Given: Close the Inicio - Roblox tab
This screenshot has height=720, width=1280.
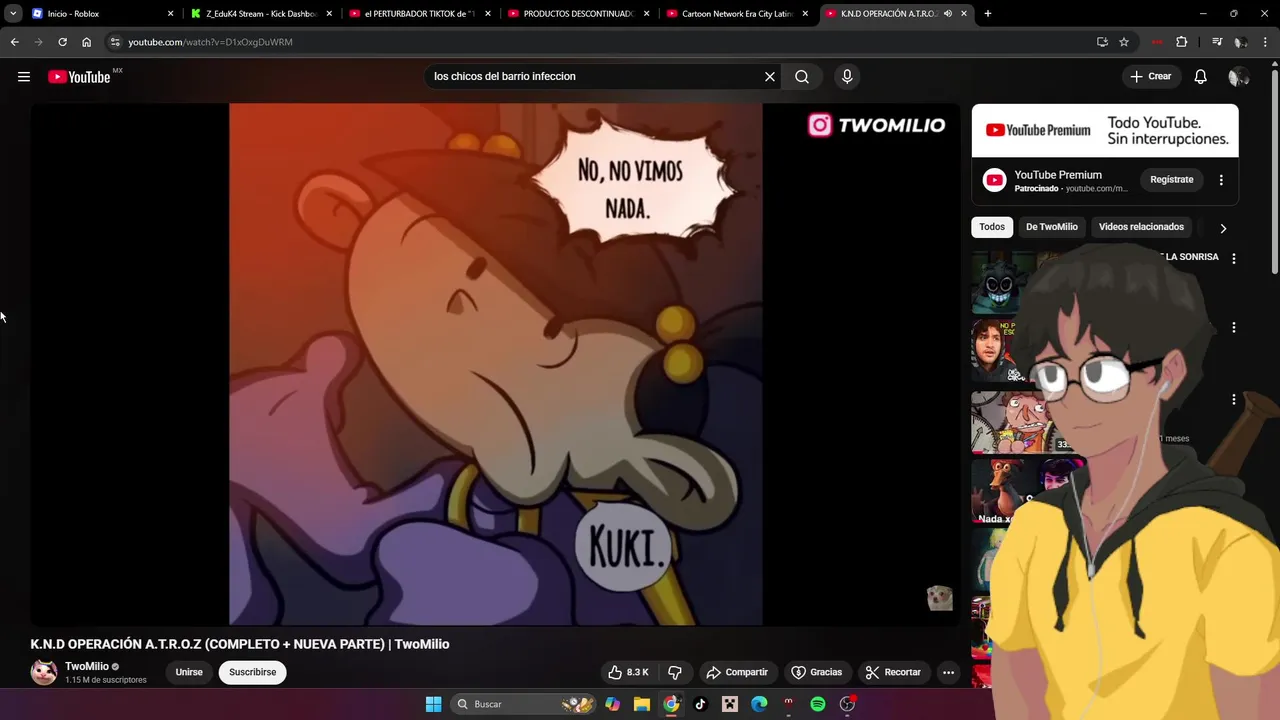Looking at the screenshot, I should click(170, 14).
